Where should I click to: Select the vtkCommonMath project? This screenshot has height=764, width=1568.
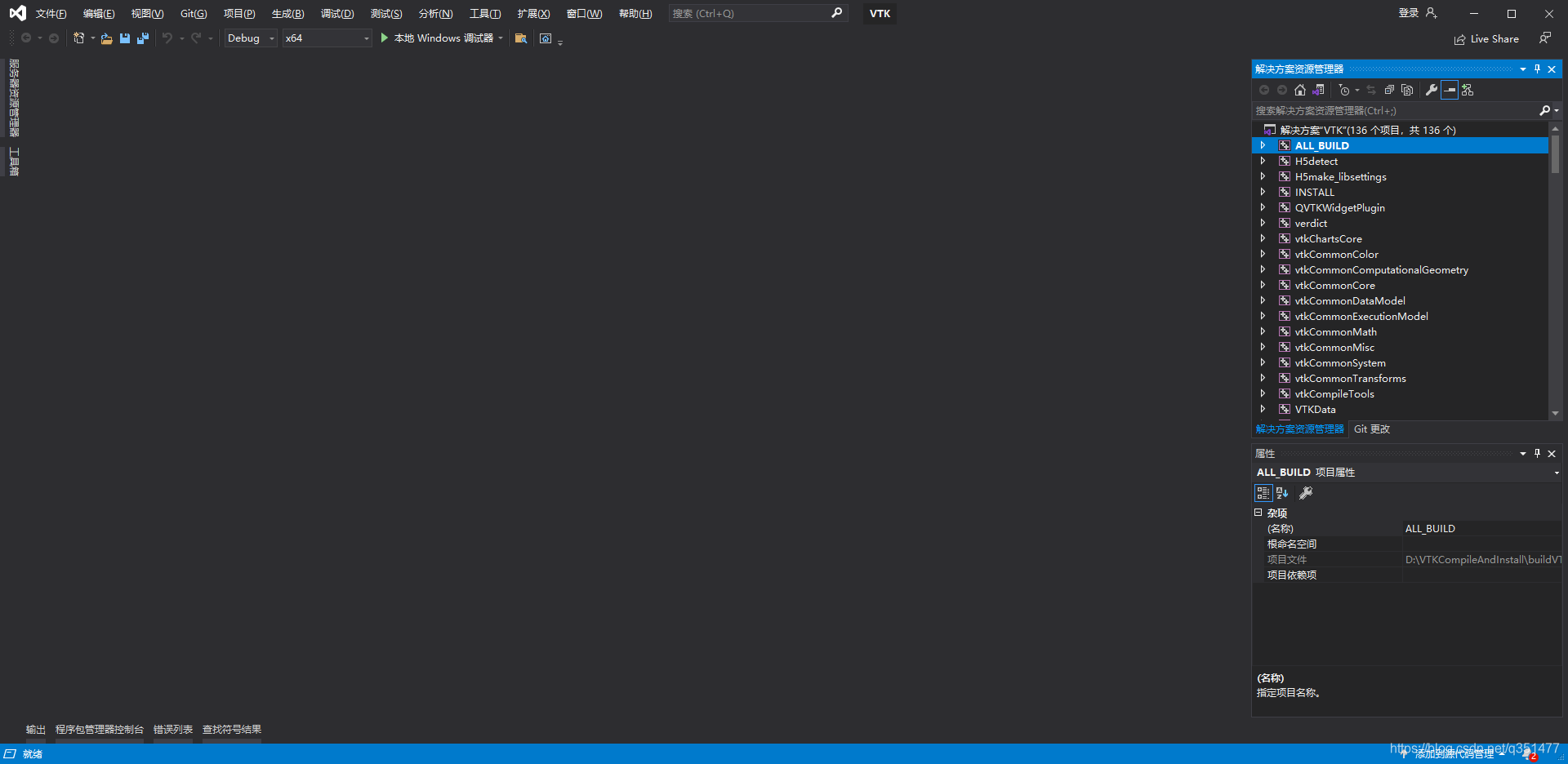(1336, 331)
